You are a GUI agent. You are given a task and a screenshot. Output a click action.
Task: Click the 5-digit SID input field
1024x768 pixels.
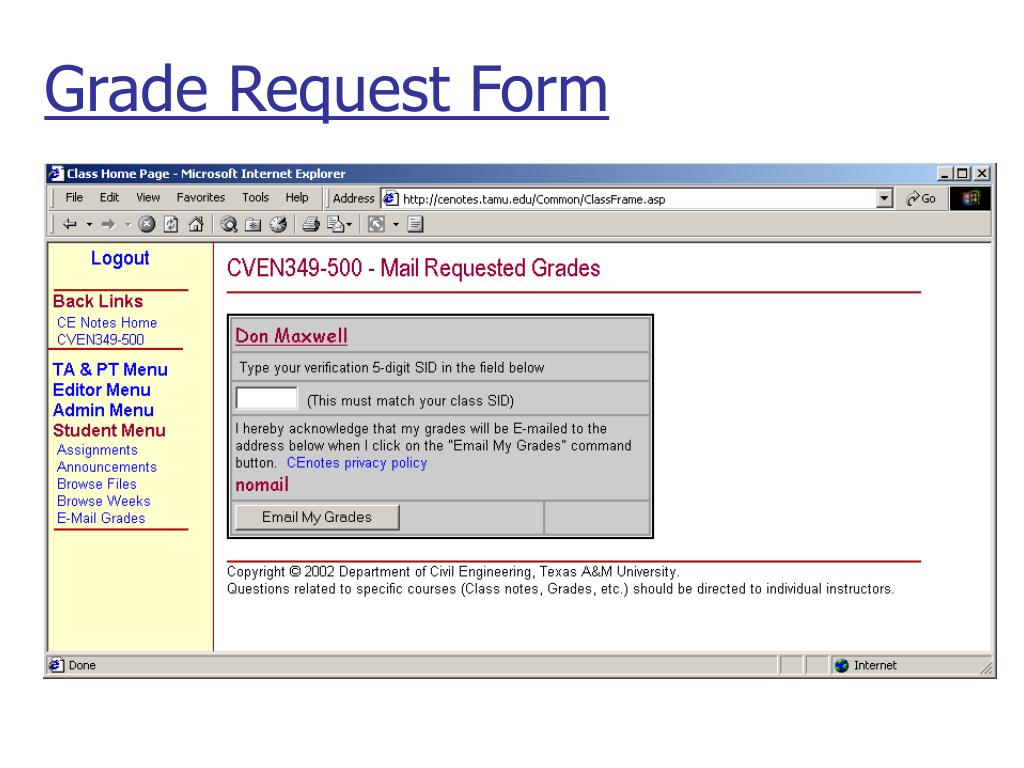click(x=266, y=398)
